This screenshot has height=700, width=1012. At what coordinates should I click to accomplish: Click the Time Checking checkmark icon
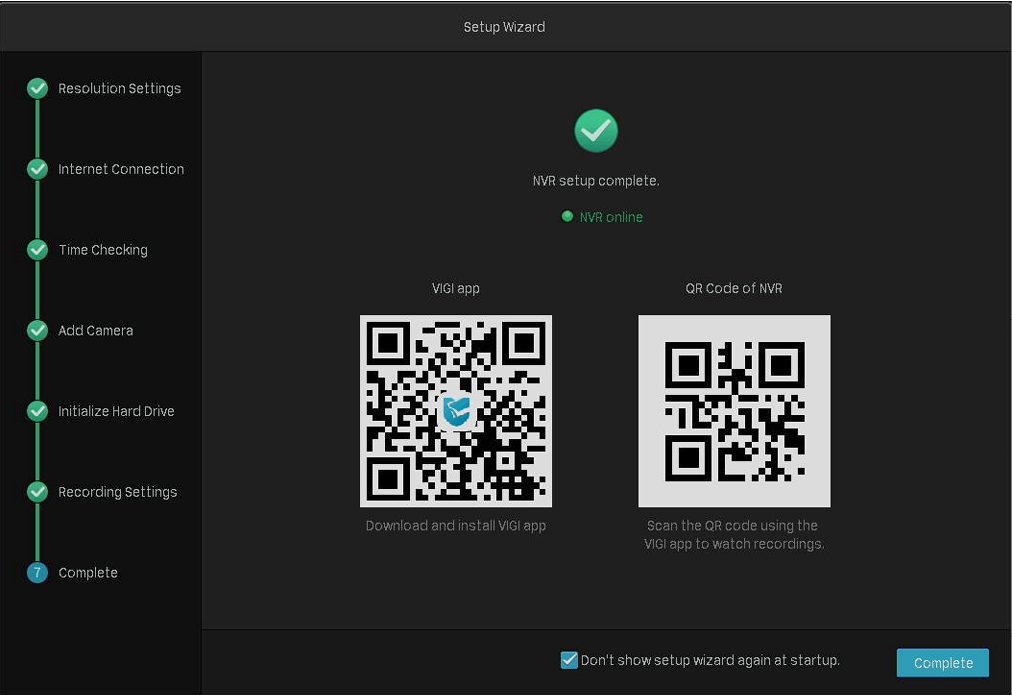coord(37,250)
